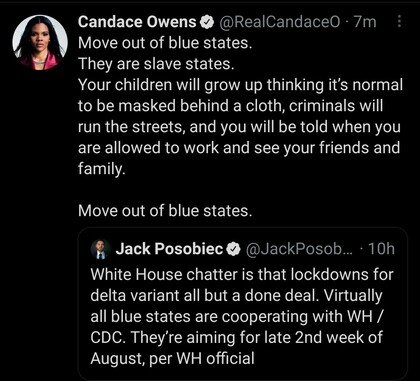Click the first line 'Move out of blue states.'
The height and width of the screenshot is (381, 420).
tap(165, 43)
